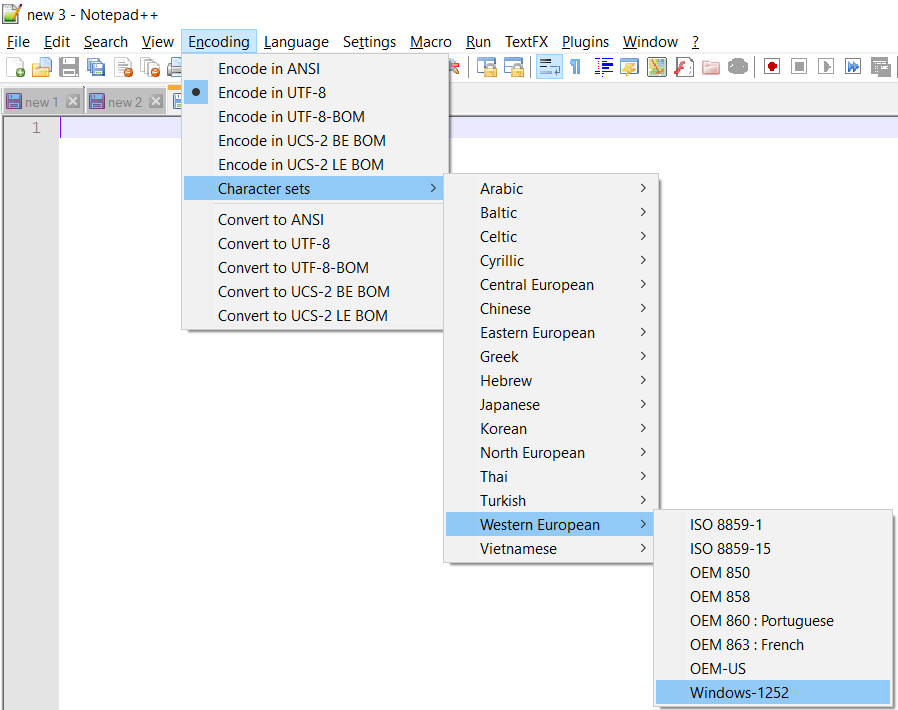Expand the Vietnamese submenu
The image size is (898, 710).
tap(552, 549)
